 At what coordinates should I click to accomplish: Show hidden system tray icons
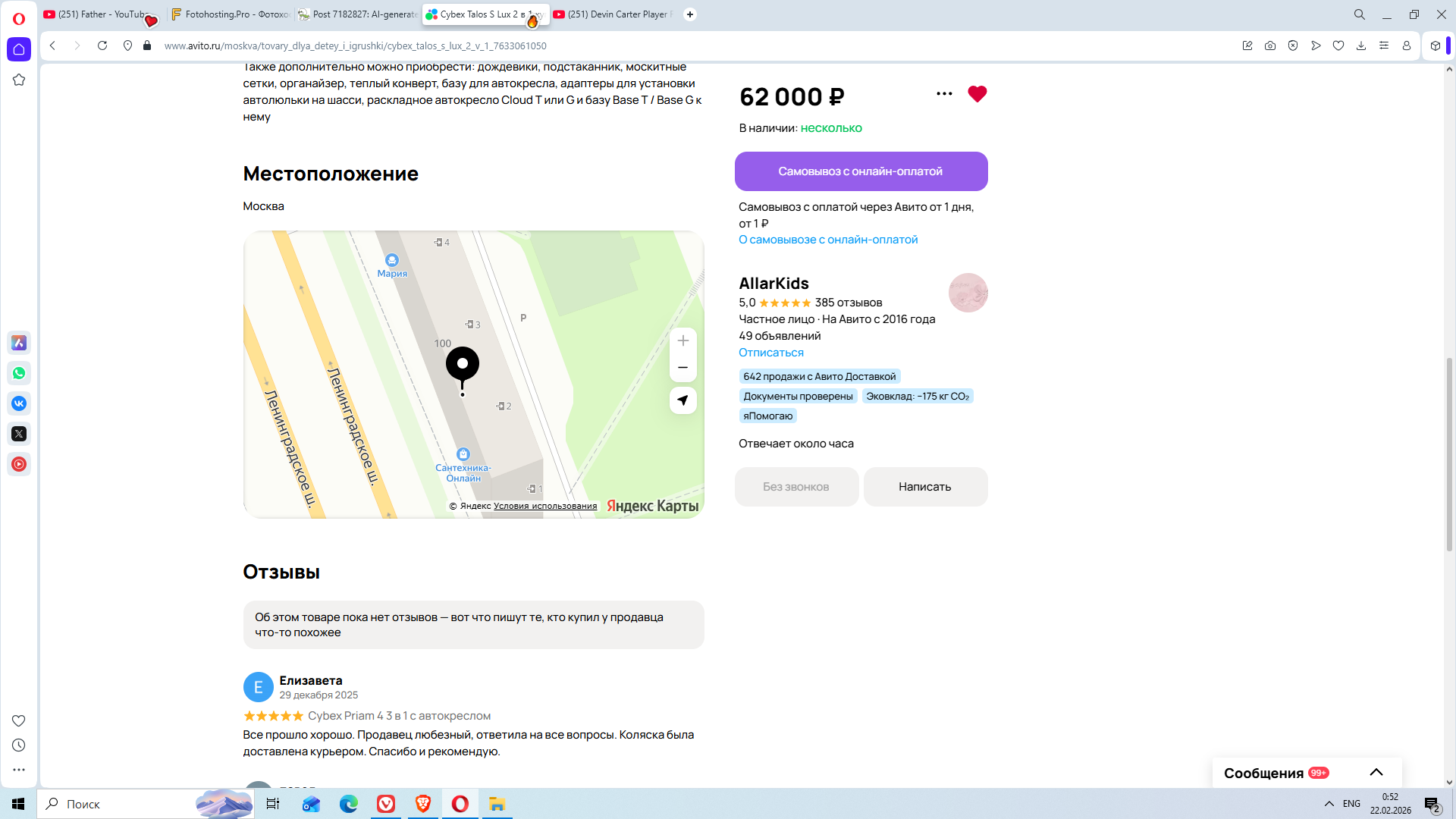pos(1329,804)
